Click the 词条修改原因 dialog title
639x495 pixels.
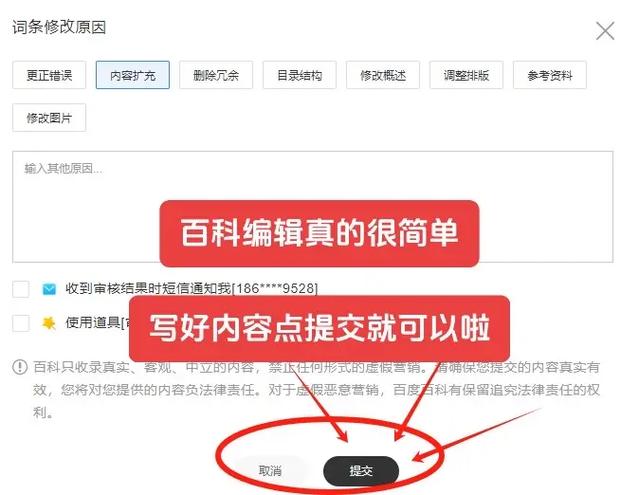(59, 28)
